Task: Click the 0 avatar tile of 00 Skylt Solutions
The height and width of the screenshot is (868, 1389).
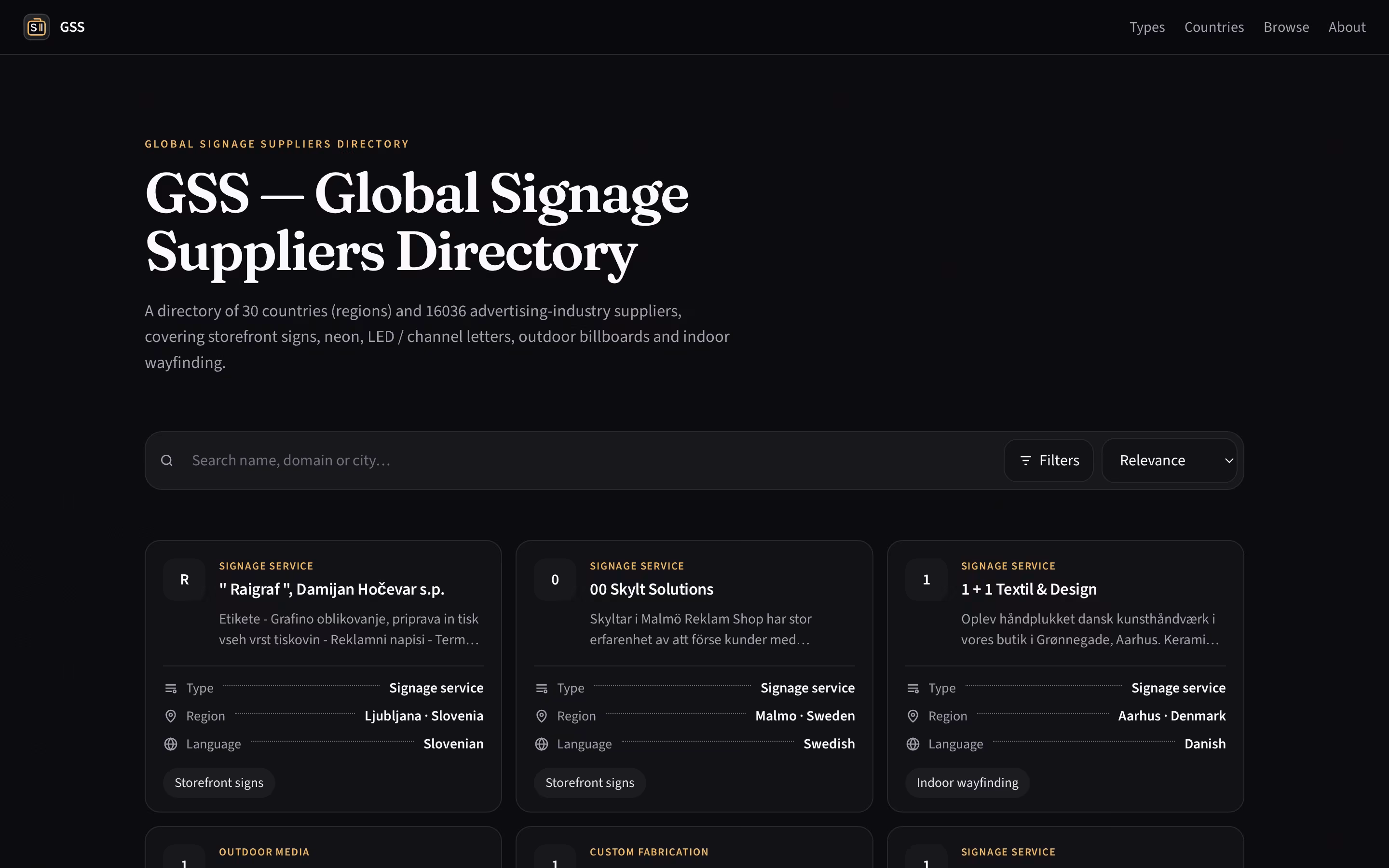Action: point(555,580)
